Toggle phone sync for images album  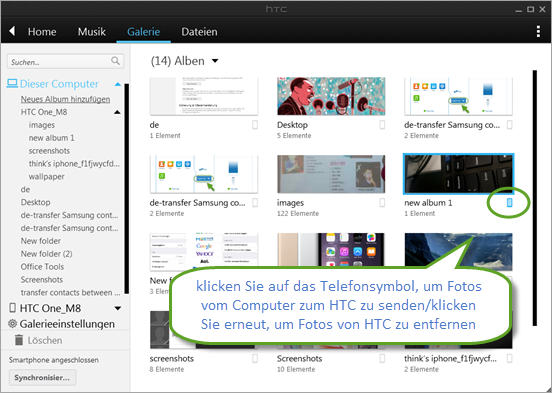point(382,202)
